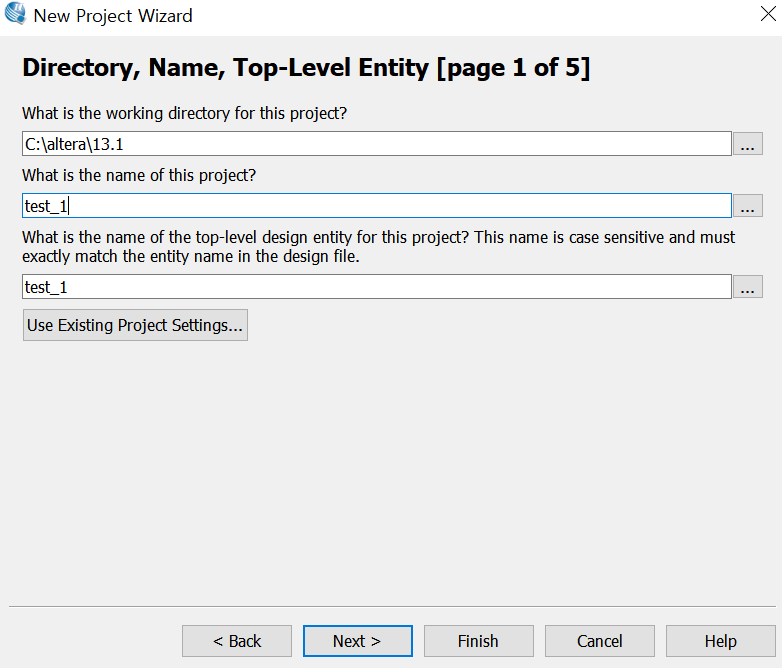
Task: Proceed to page 2 with Next button
Action: tap(358, 641)
